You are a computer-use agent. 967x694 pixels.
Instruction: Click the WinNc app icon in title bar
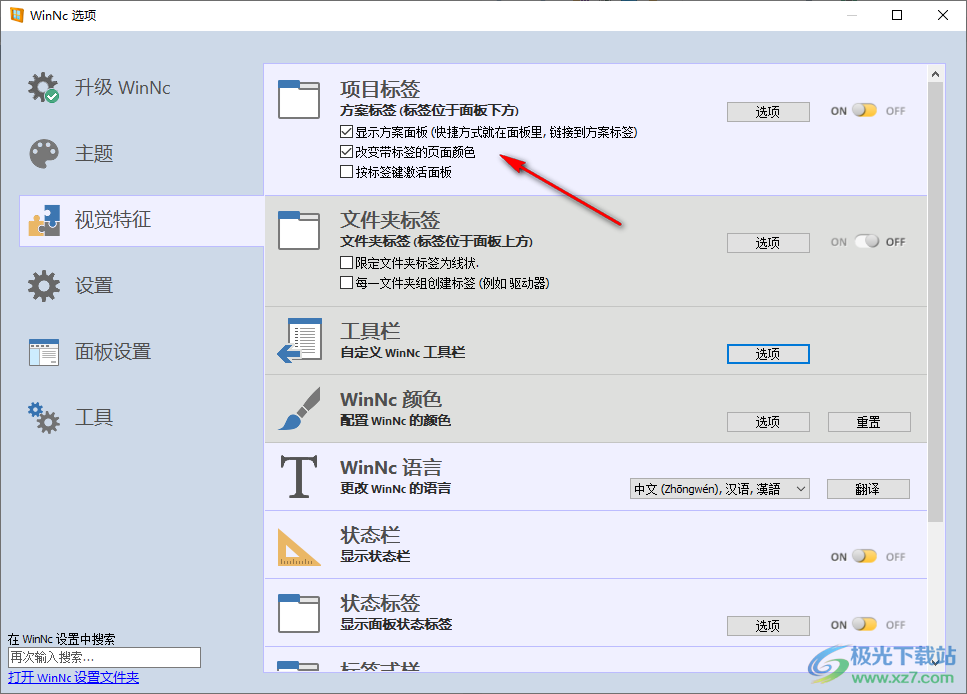click(17, 15)
